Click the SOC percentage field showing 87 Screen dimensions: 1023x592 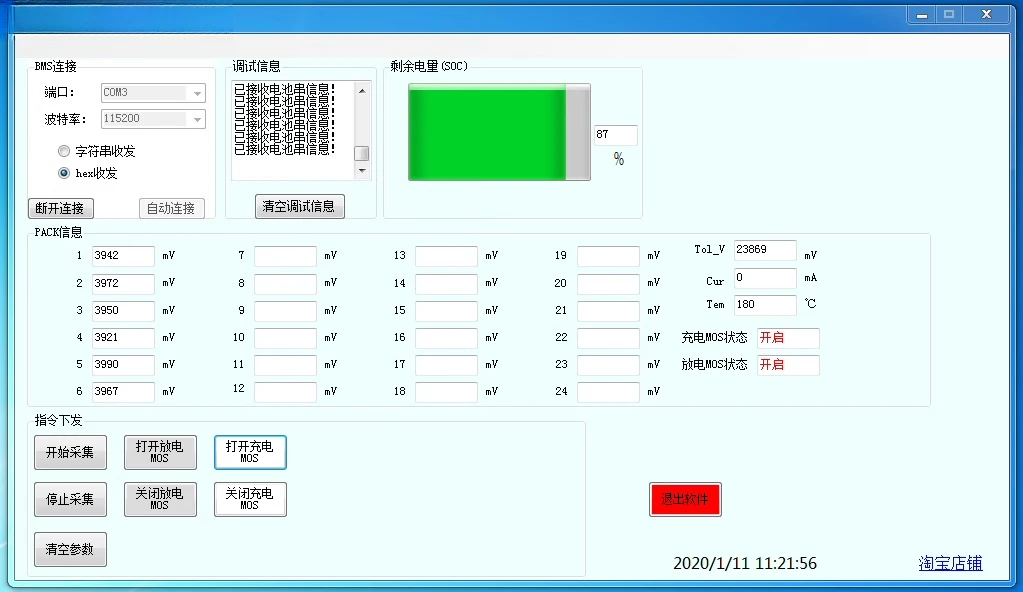615,135
